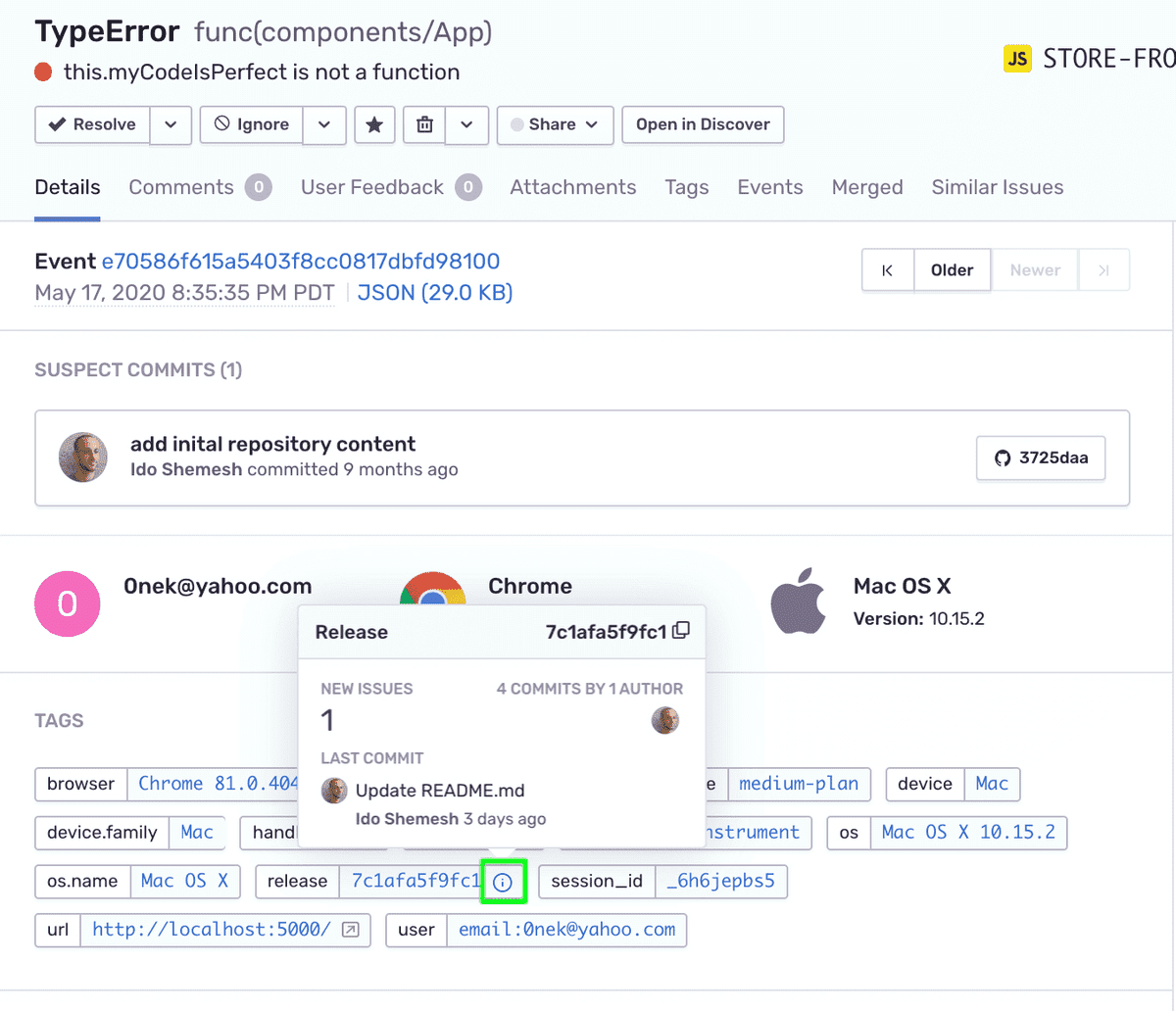
Task: Click author avatar under 4 commits
Action: tap(665, 721)
